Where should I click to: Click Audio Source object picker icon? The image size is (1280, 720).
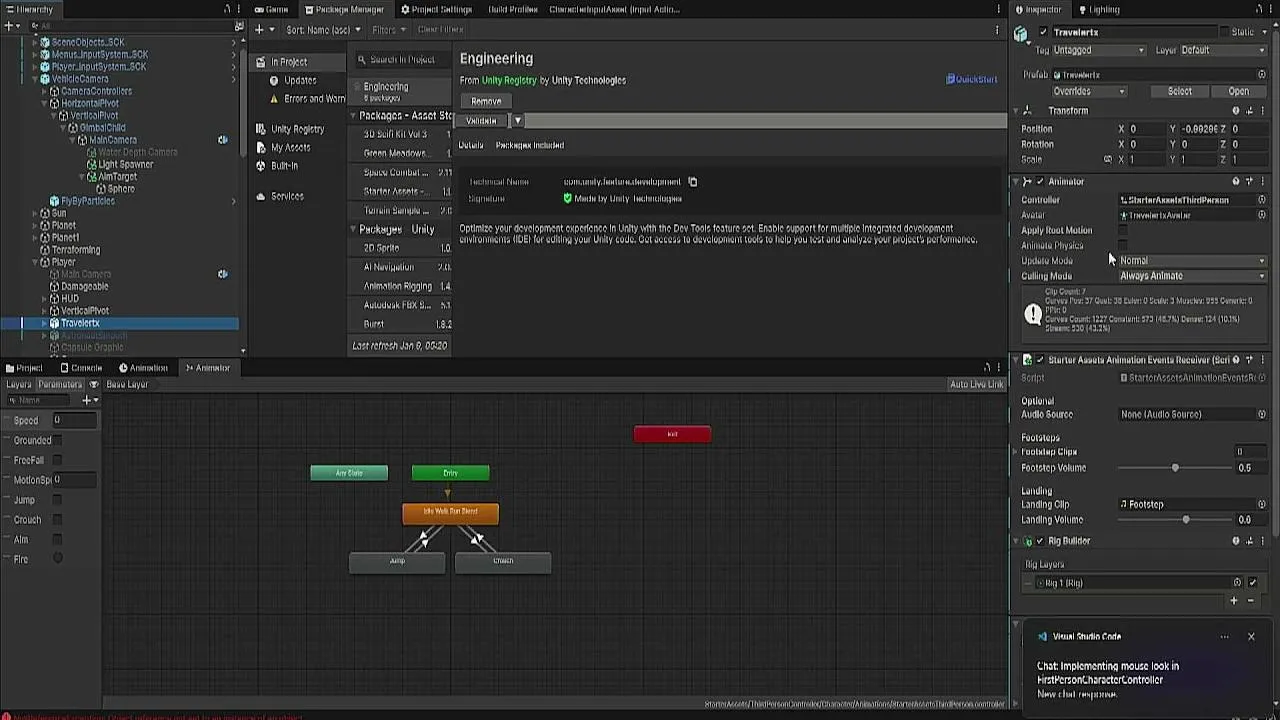[x=1262, y=414]
